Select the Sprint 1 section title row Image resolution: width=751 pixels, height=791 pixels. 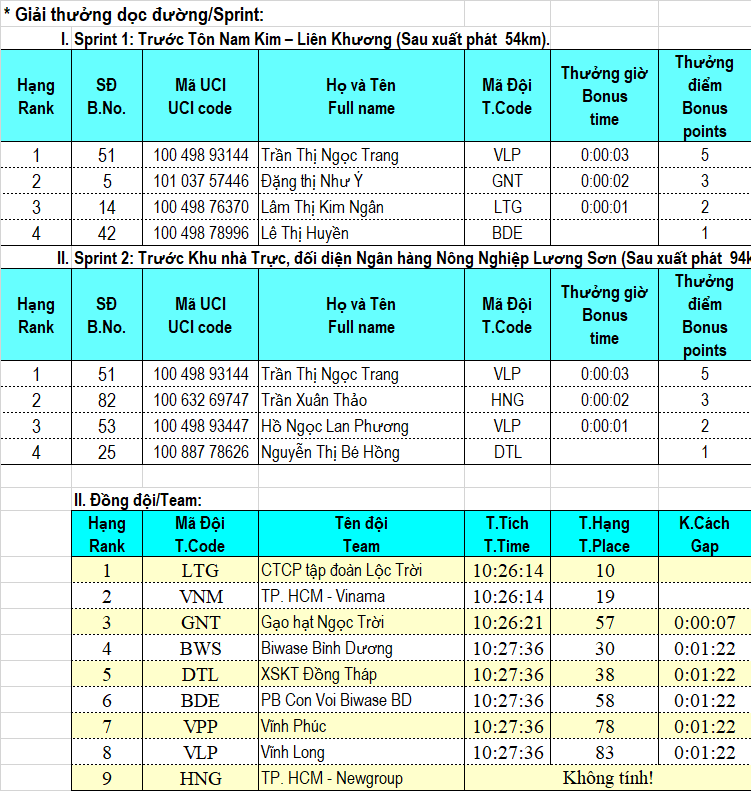pyautogui.click(x=305, y=39)
